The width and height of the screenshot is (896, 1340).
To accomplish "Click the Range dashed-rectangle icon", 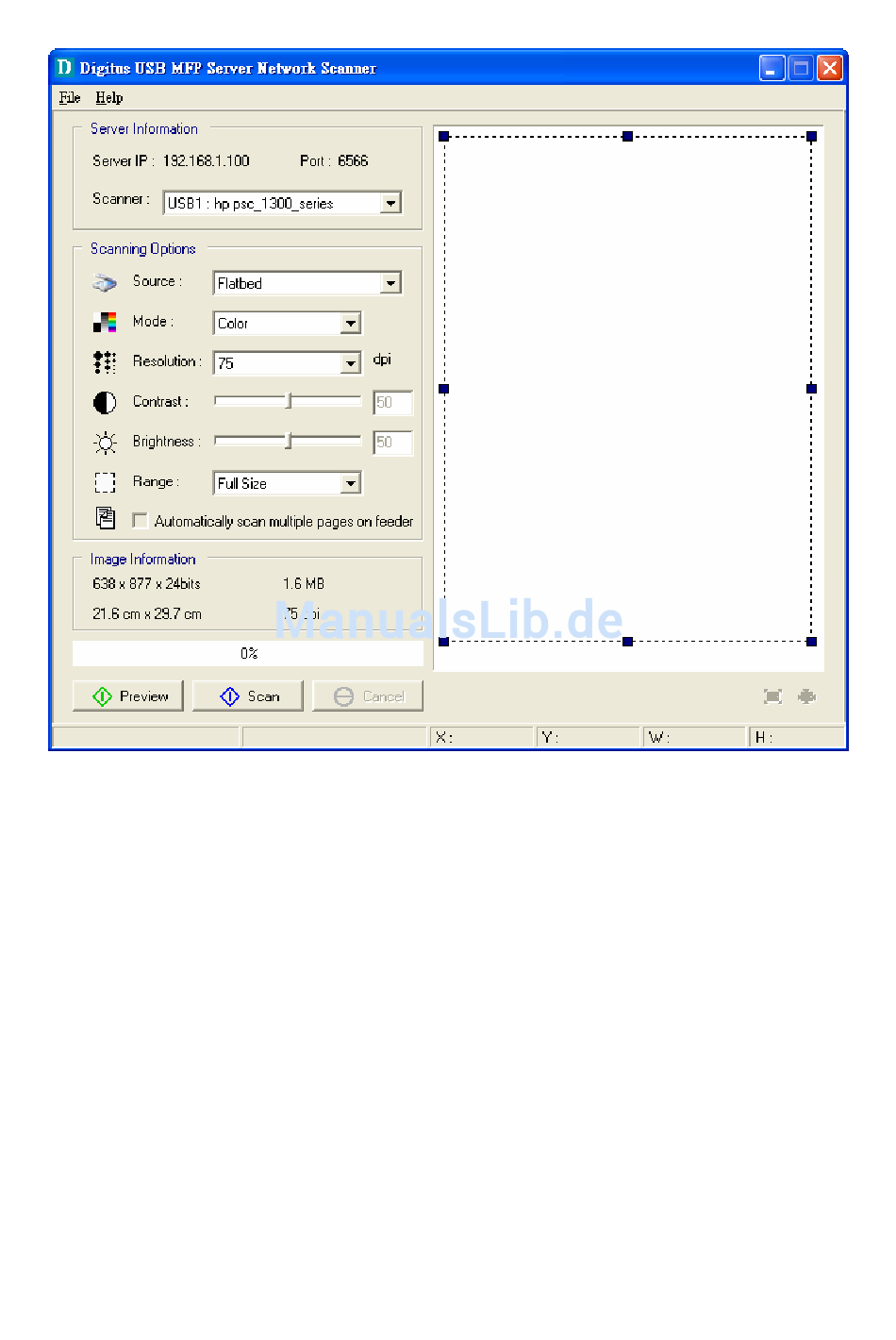I will [x=105, y=483].
